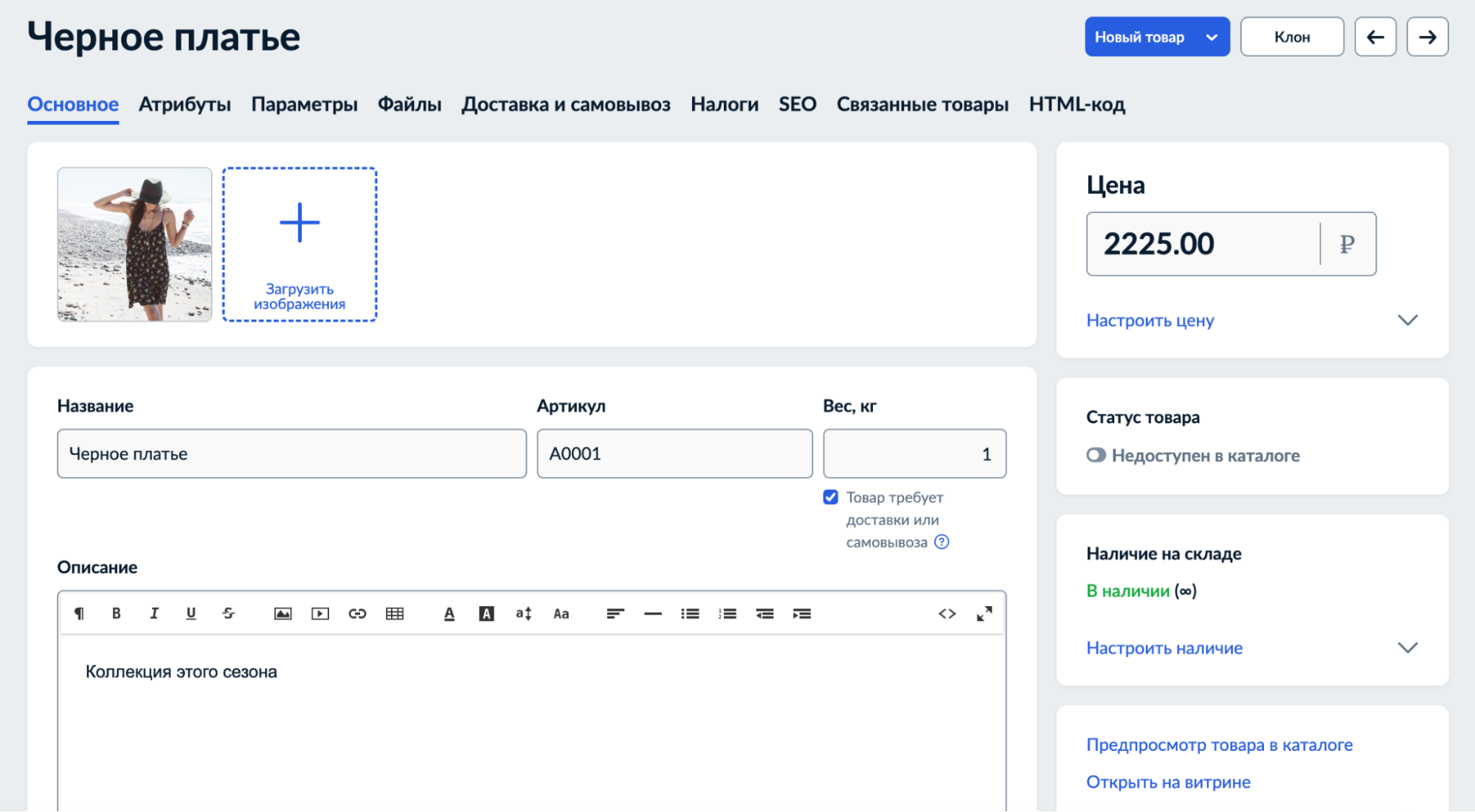Click 'Загрузить изображения' upload link text
The image size is (1475, 812).
pyautogui.click(x=300, y=296)
